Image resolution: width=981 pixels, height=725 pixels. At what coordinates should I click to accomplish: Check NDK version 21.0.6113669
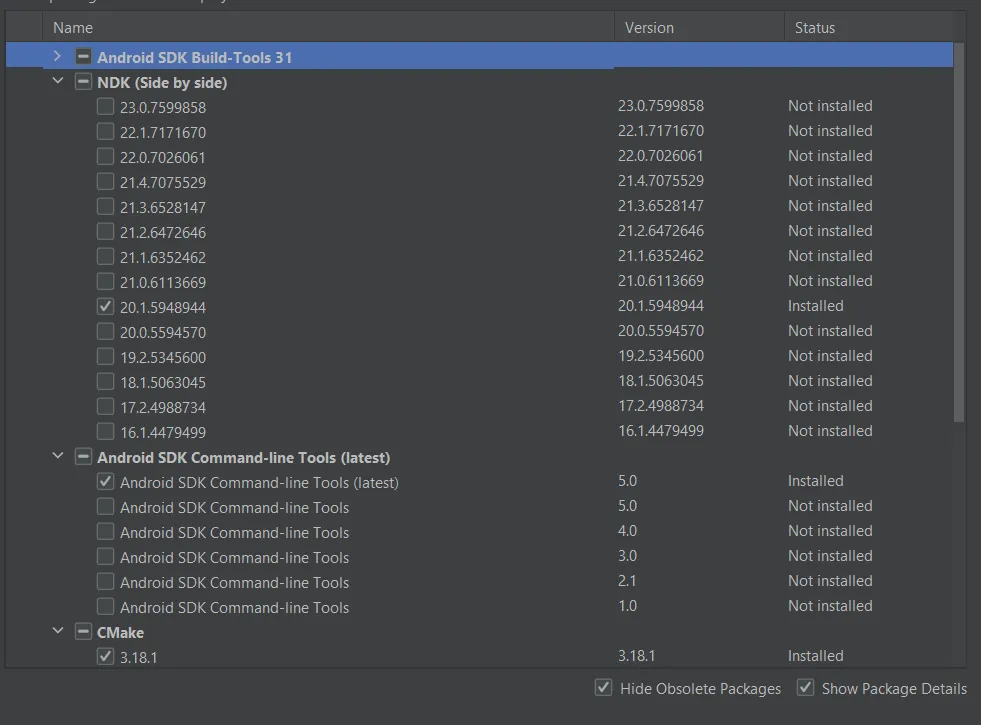(x=105, y=281)
